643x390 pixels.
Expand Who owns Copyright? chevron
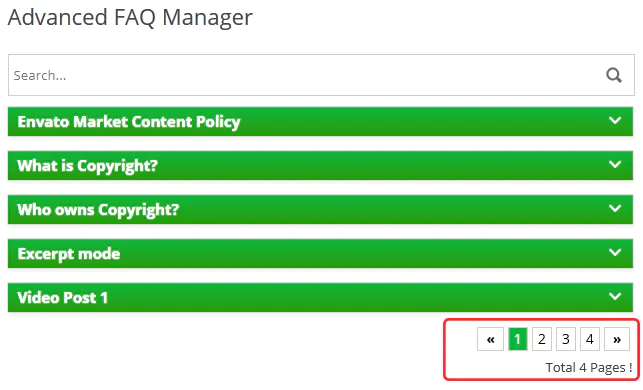pyautogui.click(x=615, y=208)
